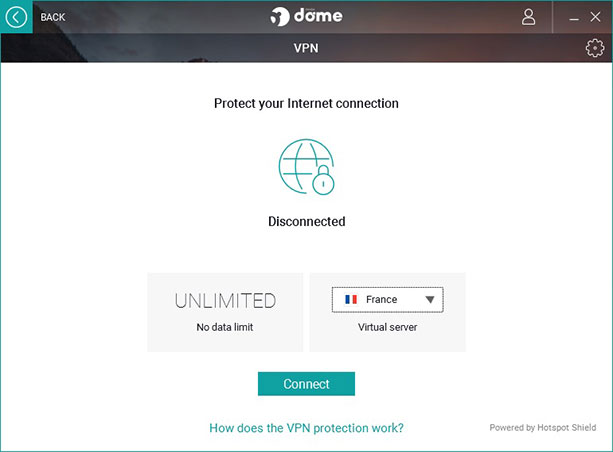Click Protect your Internet connection heading

306,103
